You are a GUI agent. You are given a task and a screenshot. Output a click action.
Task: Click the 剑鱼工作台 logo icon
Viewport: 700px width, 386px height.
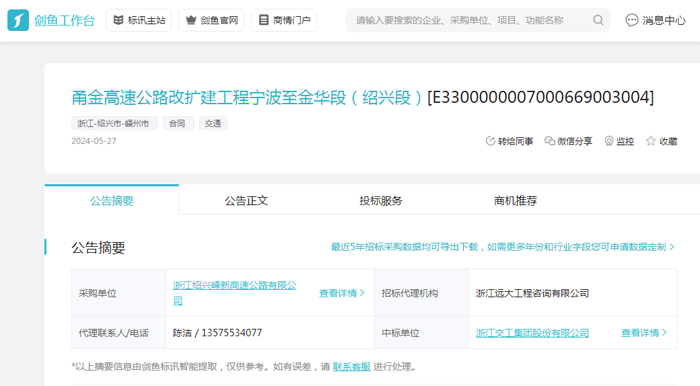pos(18,20)
